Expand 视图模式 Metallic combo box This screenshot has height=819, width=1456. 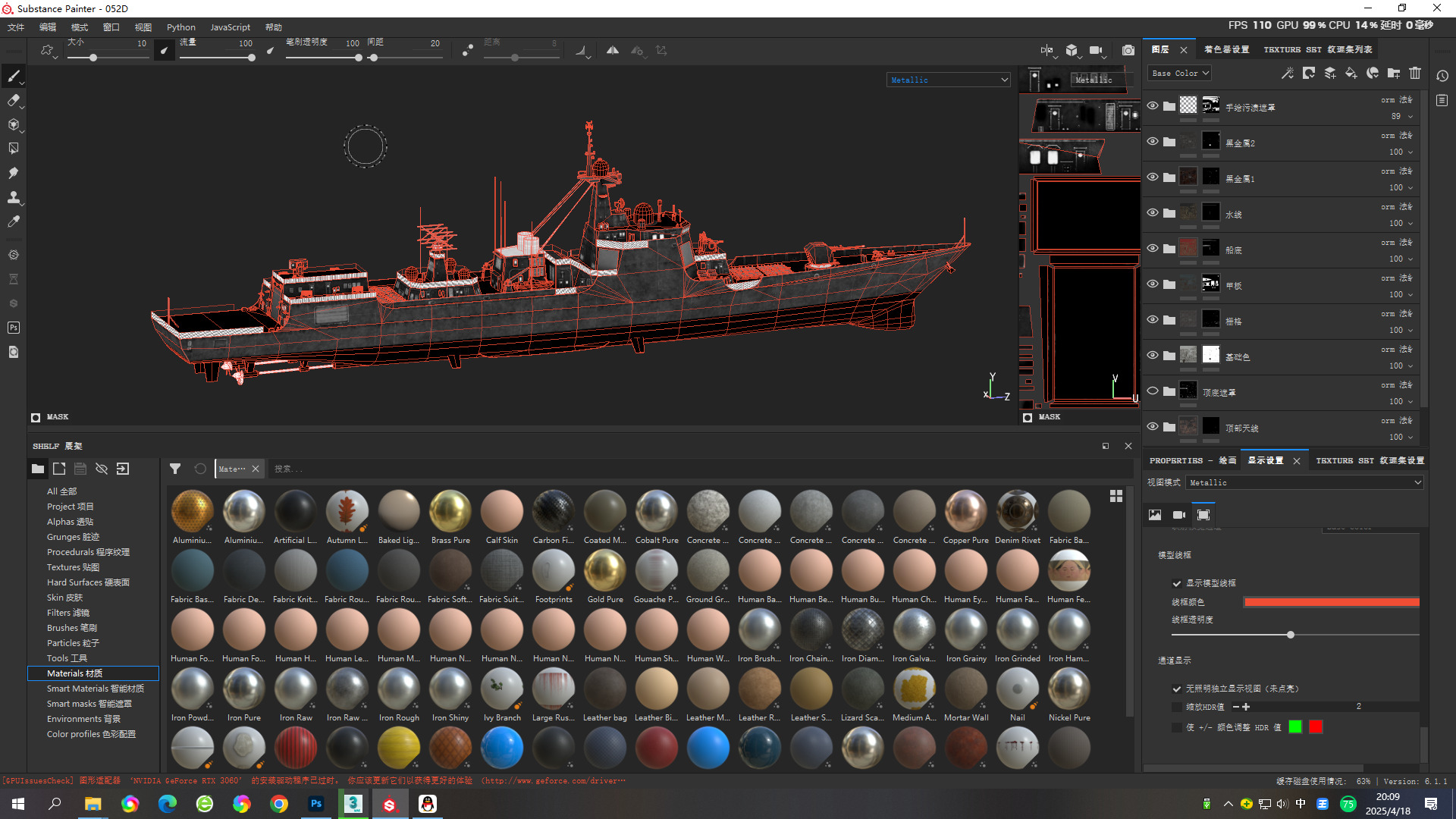(1304, 482)
